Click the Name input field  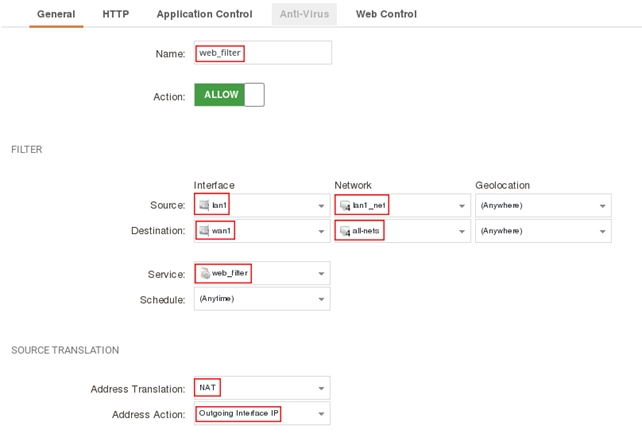click(x=263, y=53)
